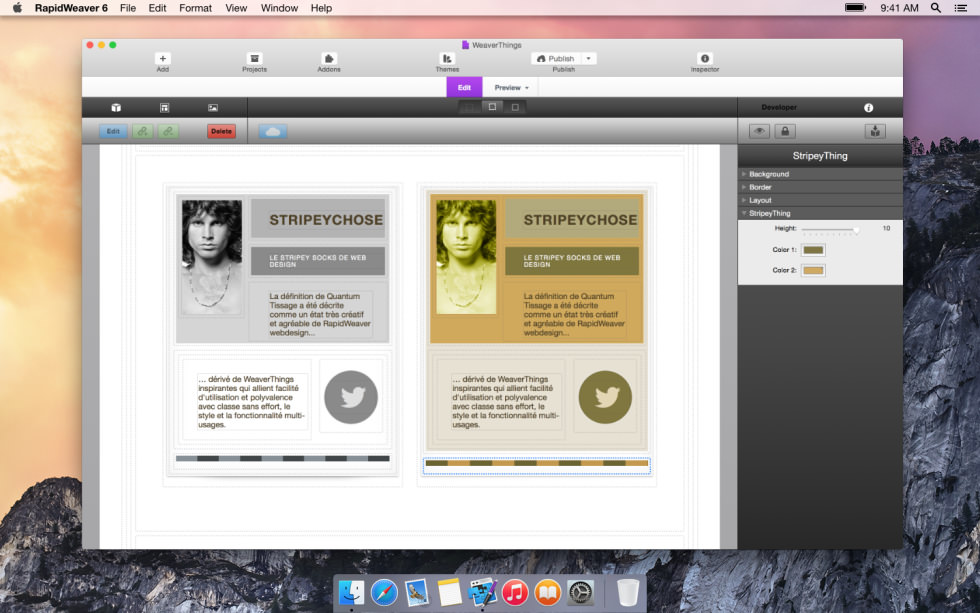Switch to the purple Edit mode tab
The image size is (980, 613).
pos(464,87)
